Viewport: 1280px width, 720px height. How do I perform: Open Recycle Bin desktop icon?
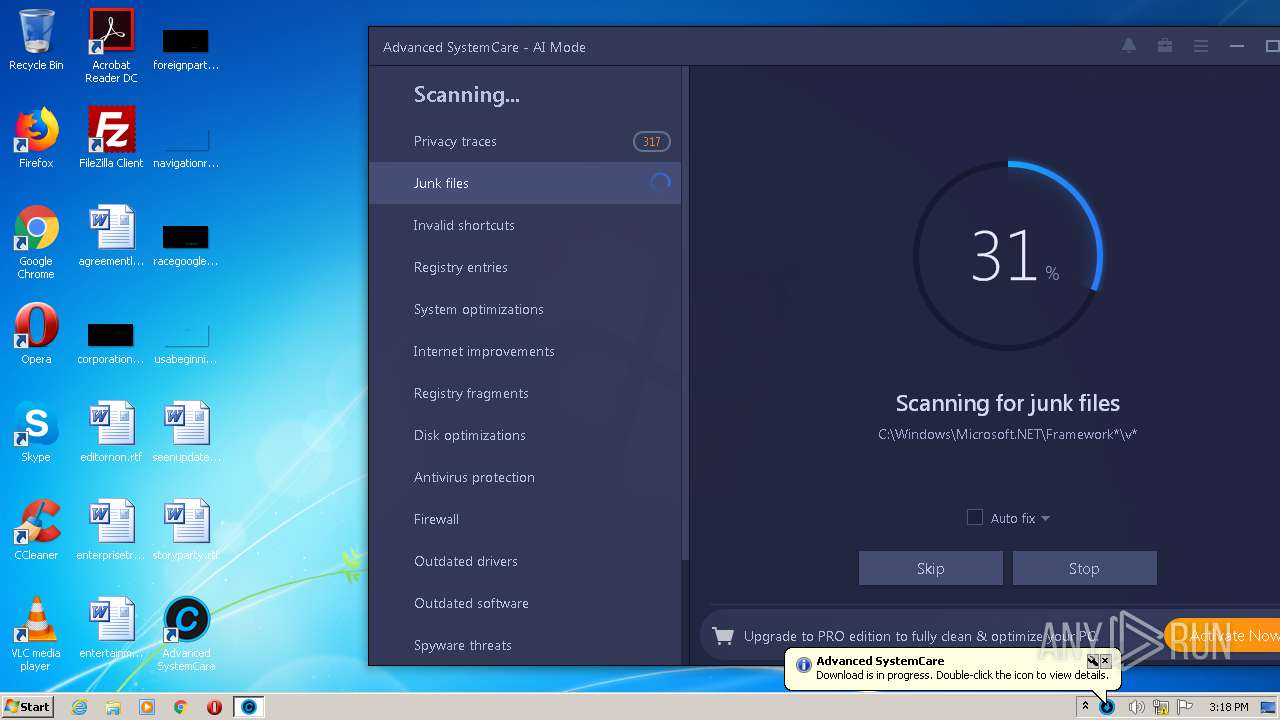[36, 40]
